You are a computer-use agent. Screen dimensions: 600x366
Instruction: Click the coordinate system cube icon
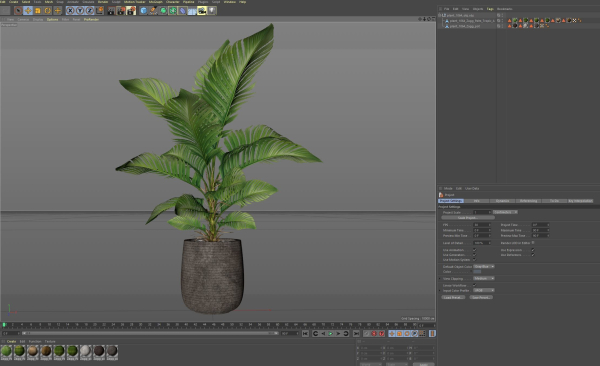point(99,11)
